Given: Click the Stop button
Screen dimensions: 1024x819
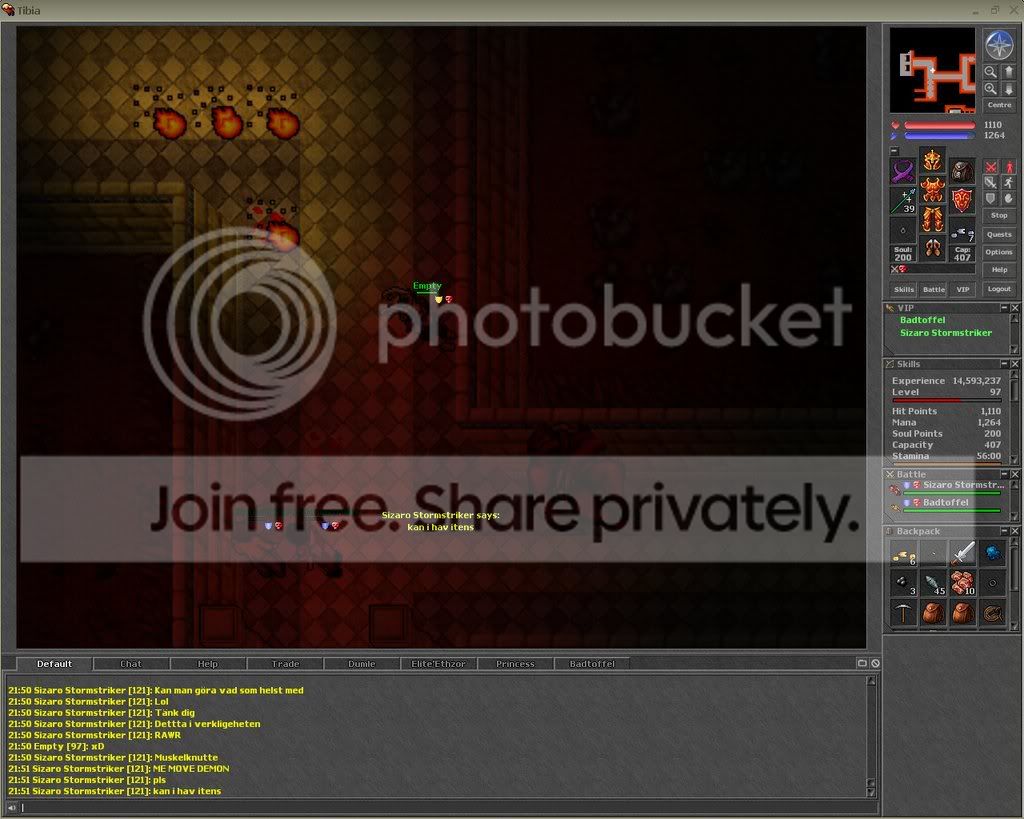Looking at the screenshot, I should (x=999, y=216).
